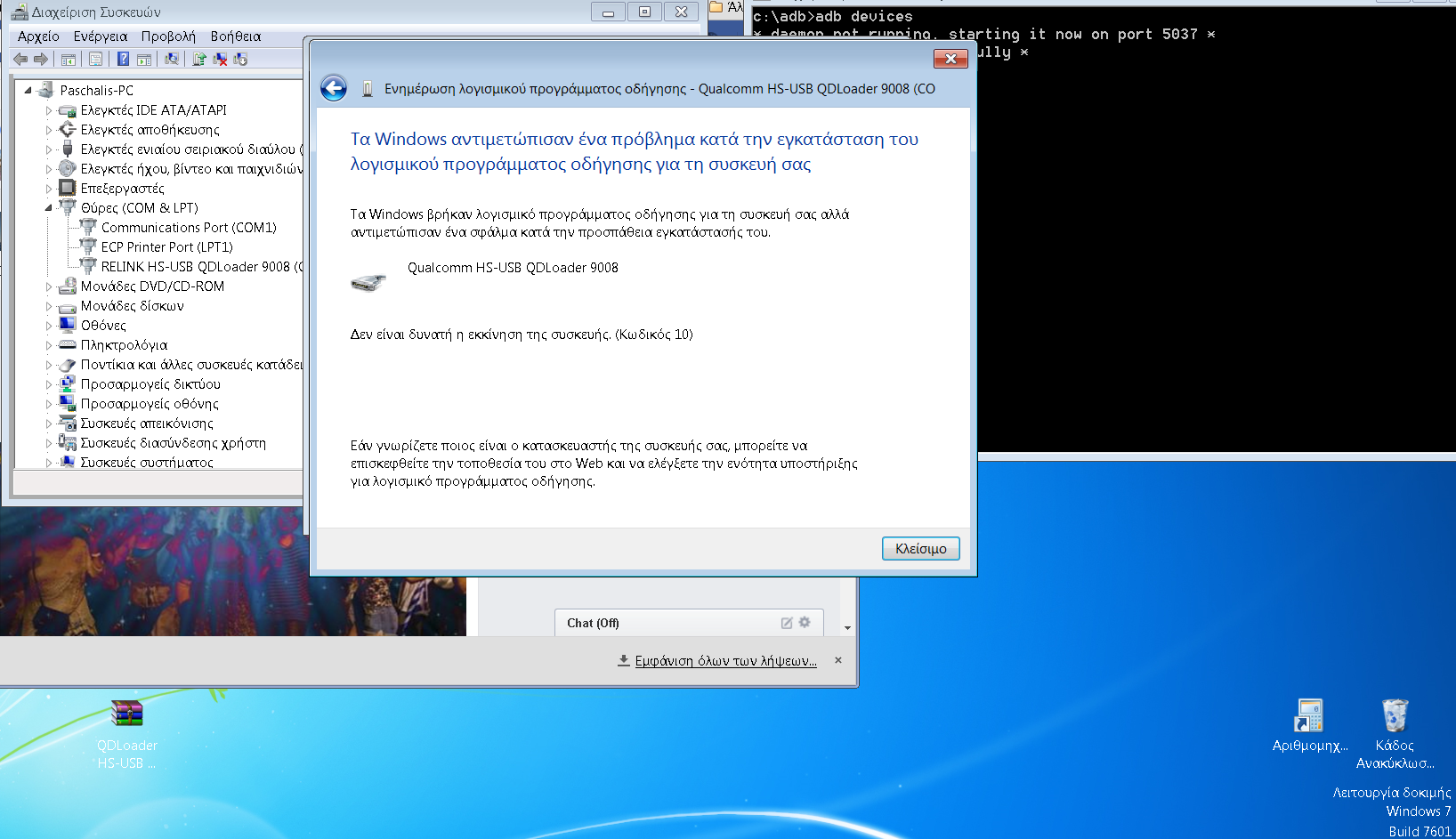Open the Properties toolbar icon in Device Manager
1456x839 pixels.
95,60
